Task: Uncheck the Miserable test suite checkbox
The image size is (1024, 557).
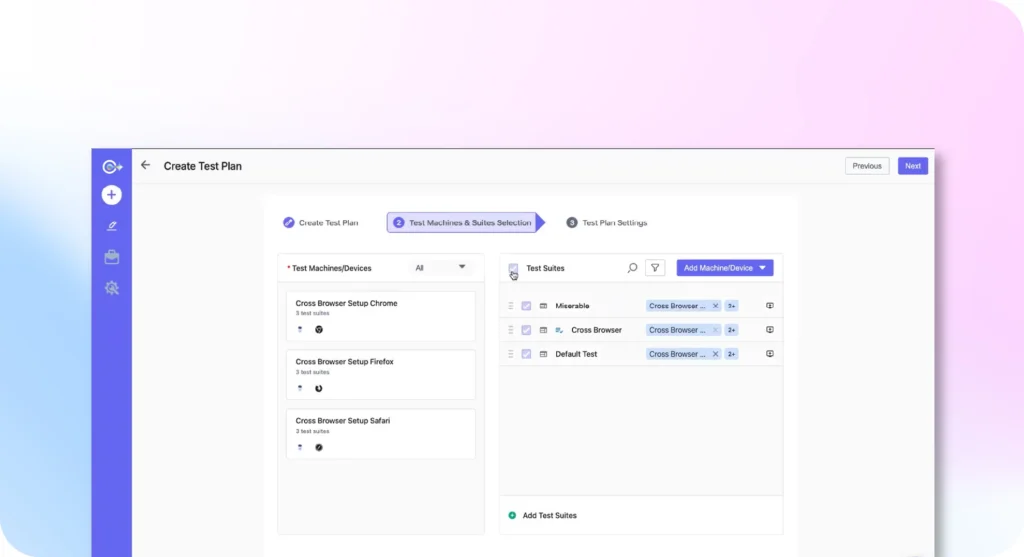Action: 526,306
